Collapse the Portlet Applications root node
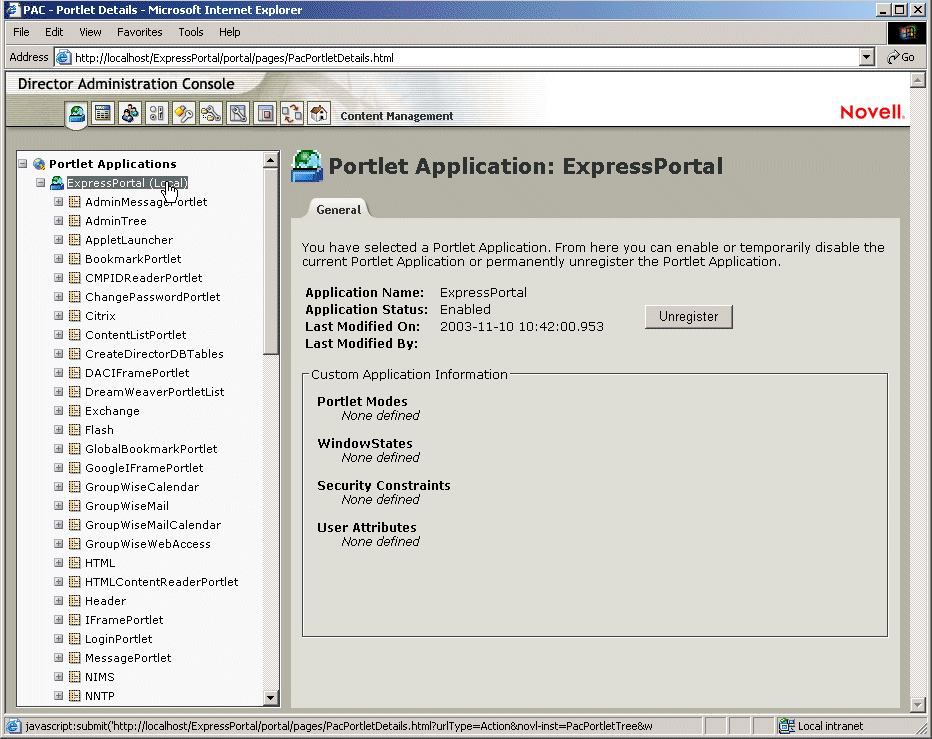Image resolution: width=932 pixels, height=739 pixels. tap(22, 164)
